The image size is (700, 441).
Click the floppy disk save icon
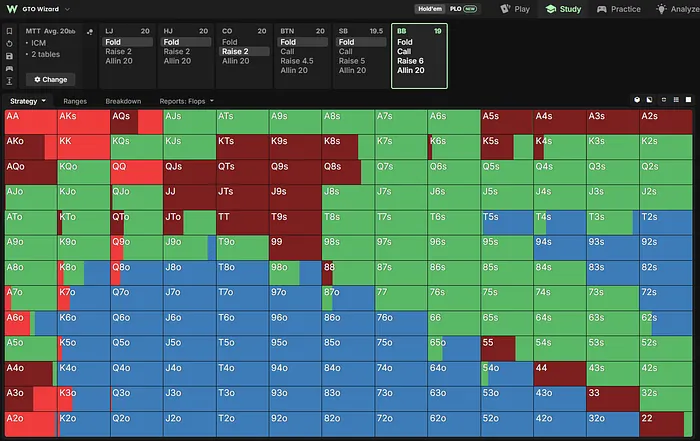pyautogui.click(x=9, y=56)
